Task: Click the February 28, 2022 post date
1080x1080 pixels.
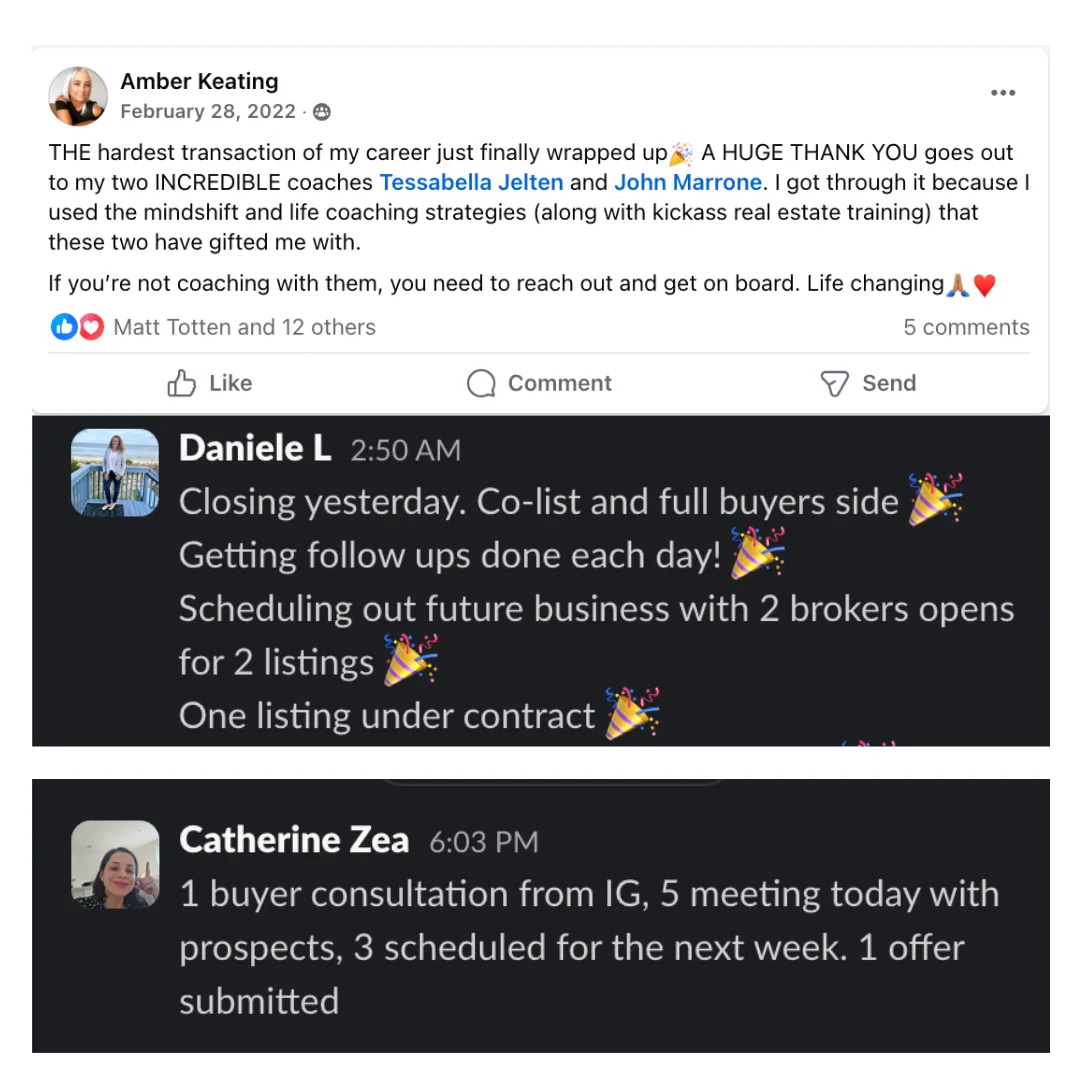Action: pos(208,112)
